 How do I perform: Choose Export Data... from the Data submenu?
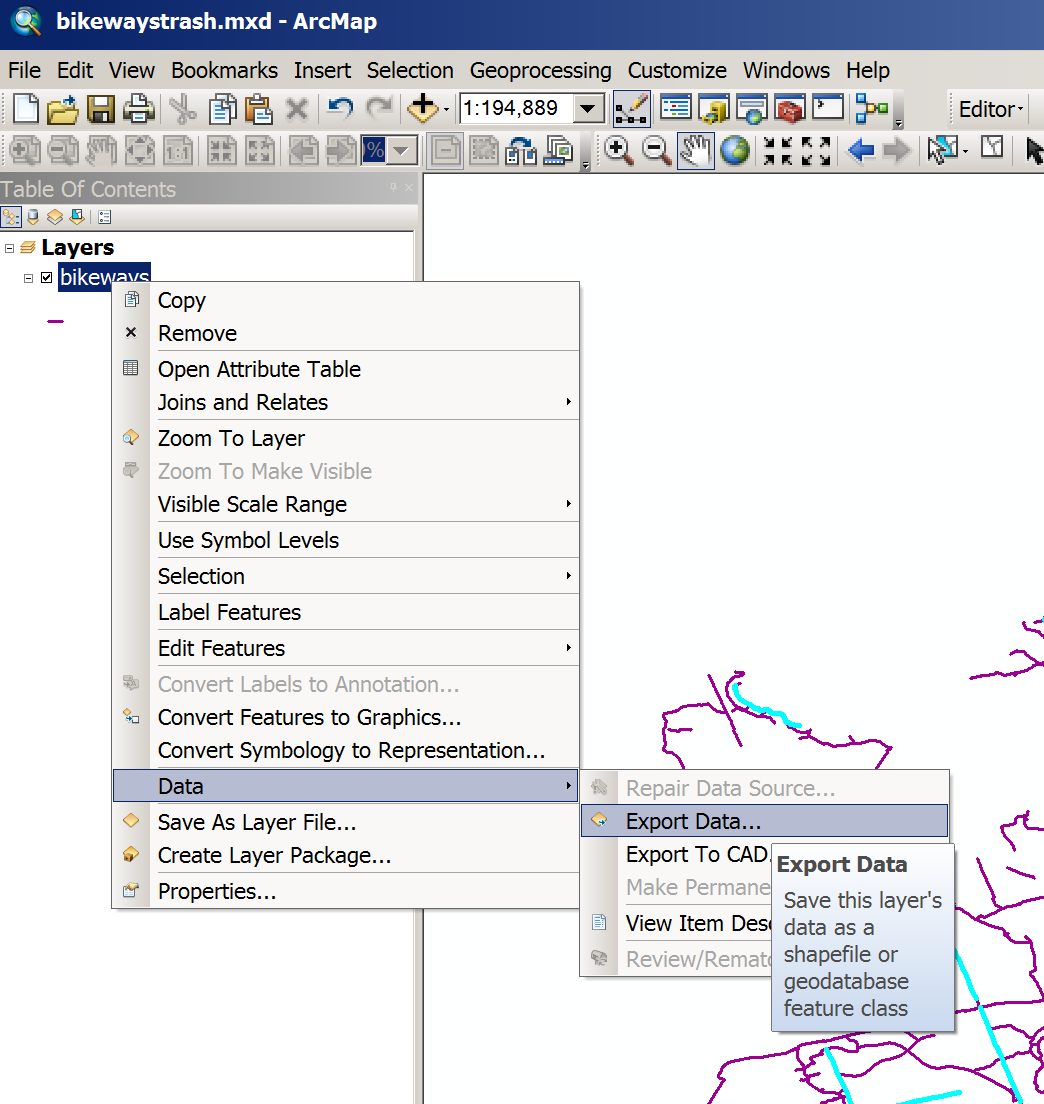[765, 821]
